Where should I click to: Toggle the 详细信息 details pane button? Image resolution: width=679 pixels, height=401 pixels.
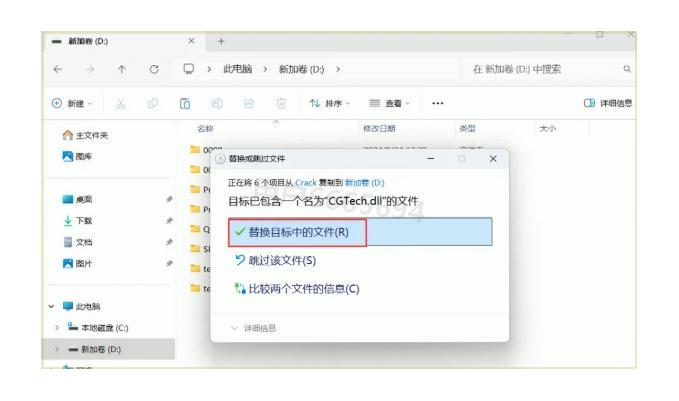(608, 103)
